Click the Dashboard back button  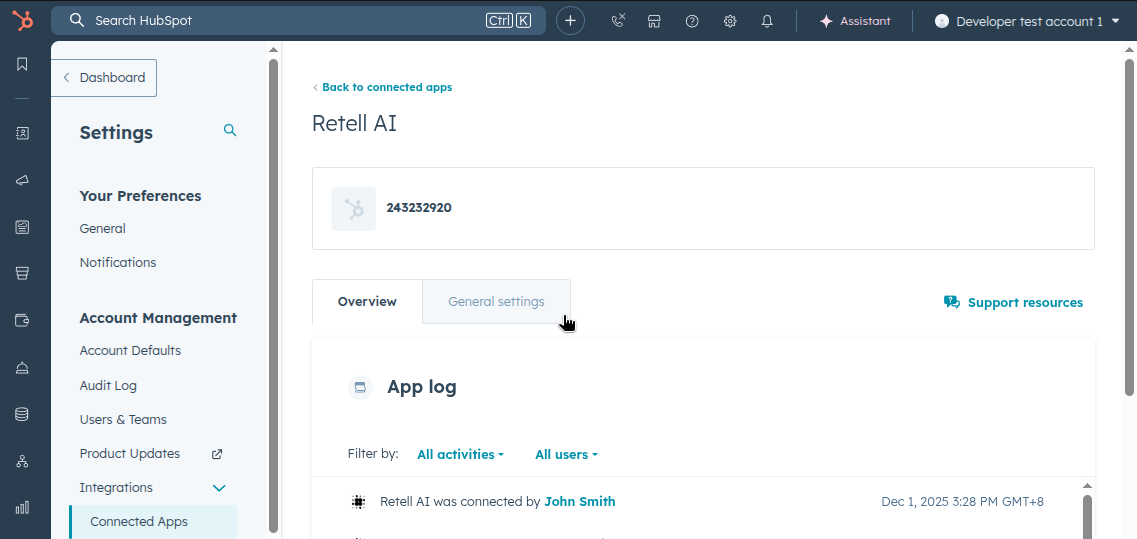point(104,78)
